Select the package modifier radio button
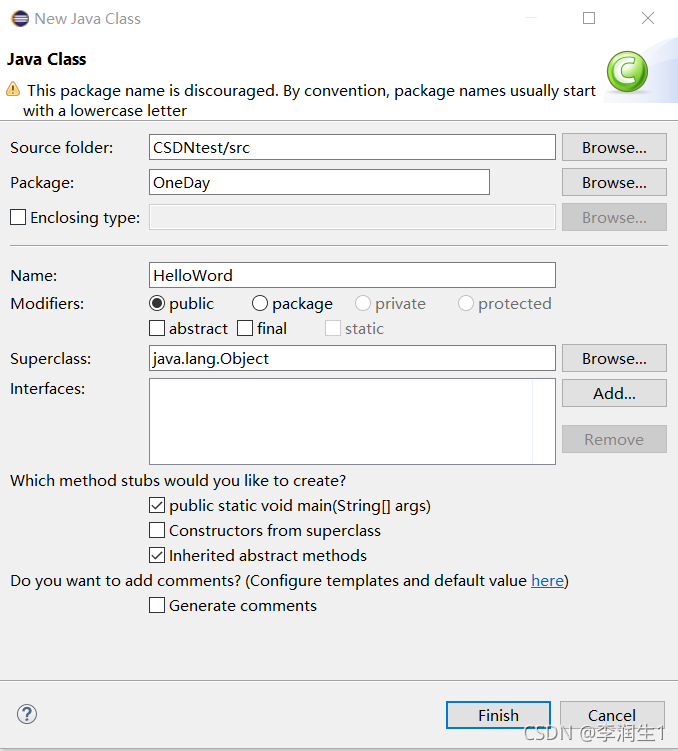The height and width of the screenshot is (751, 678). click(x=260, y=303)
